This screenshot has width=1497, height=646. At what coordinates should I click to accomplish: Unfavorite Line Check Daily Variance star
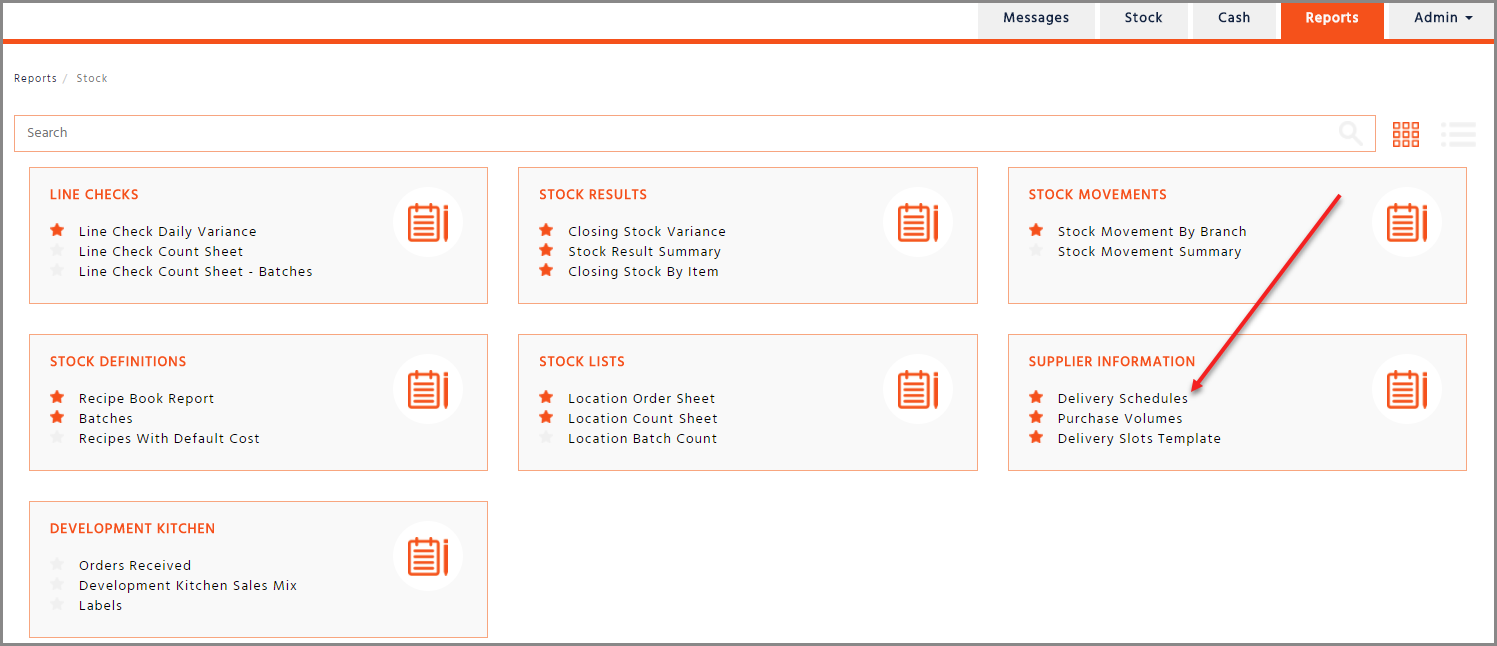(57, 230)
